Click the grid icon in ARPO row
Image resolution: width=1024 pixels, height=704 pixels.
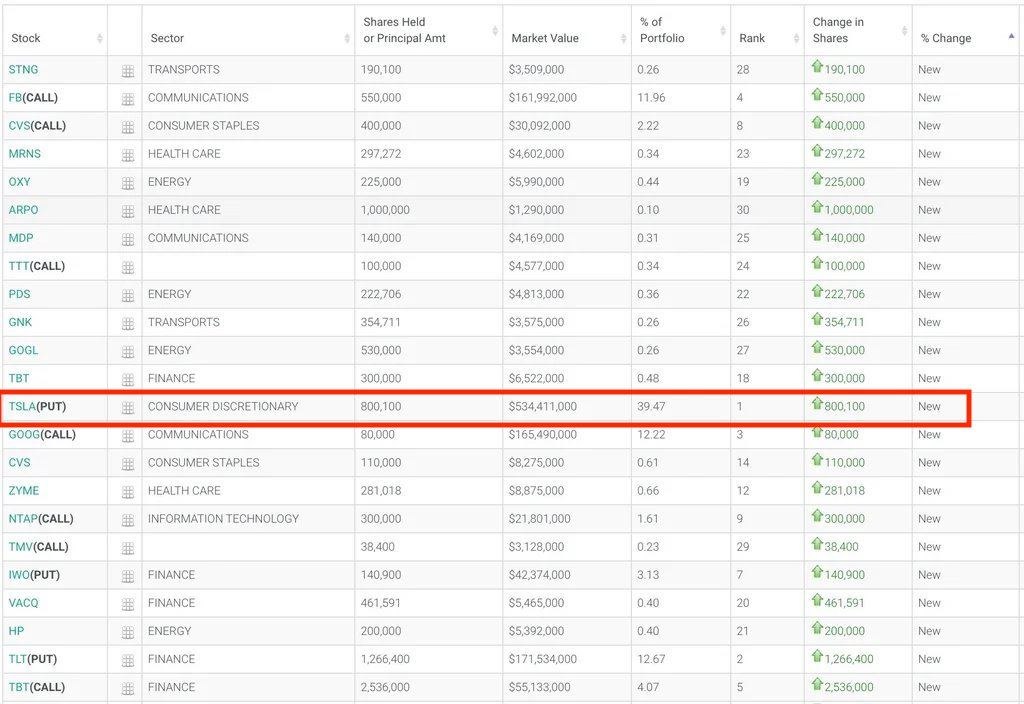(x=128, y=212)
